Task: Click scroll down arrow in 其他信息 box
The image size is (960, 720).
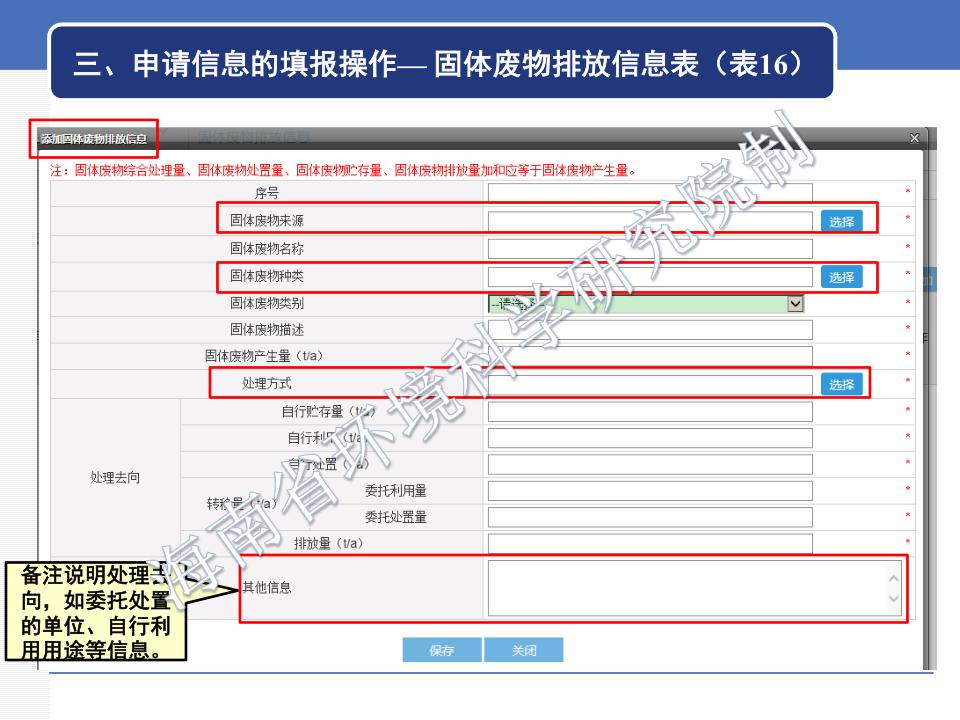Action: tap(893, 598)
